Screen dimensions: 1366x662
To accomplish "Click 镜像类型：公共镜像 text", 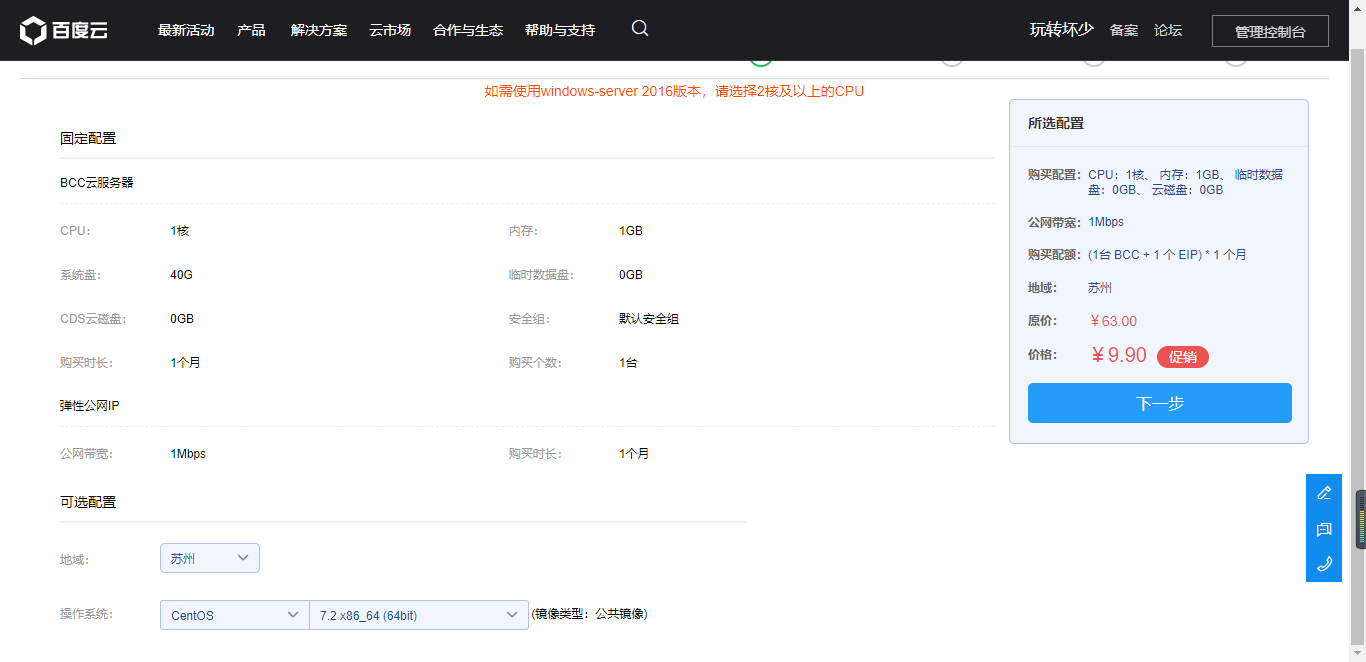I will (590, 614).
